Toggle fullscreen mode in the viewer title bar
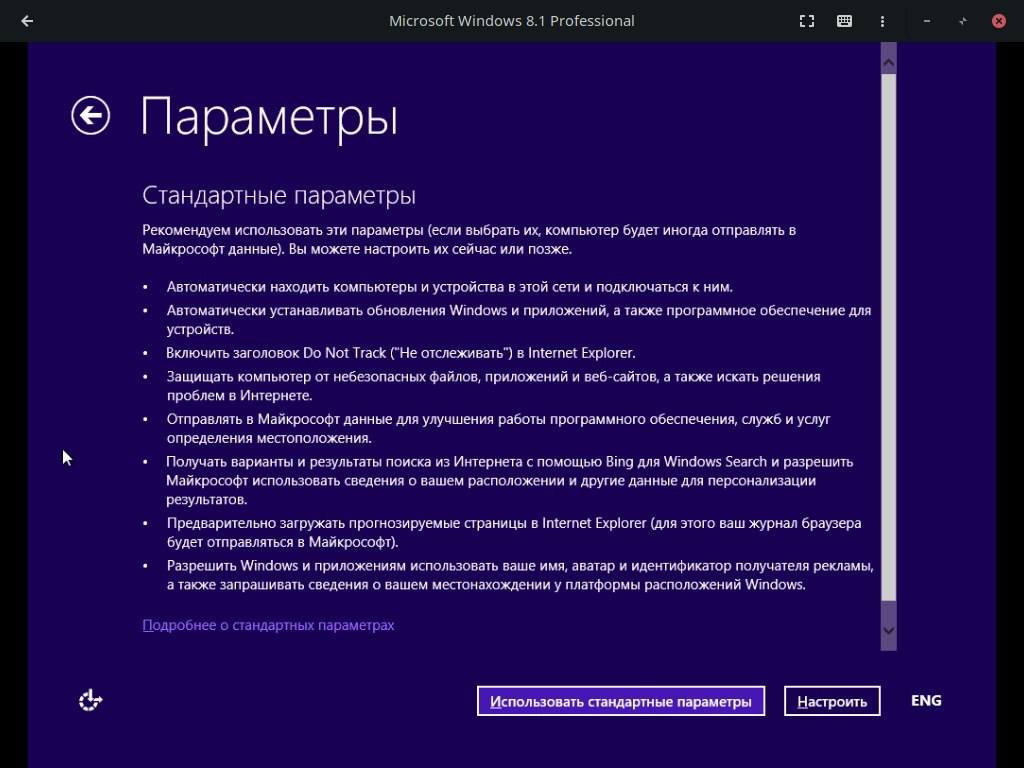The height and width of the screenshot is (768, 1024). point(807,21)
